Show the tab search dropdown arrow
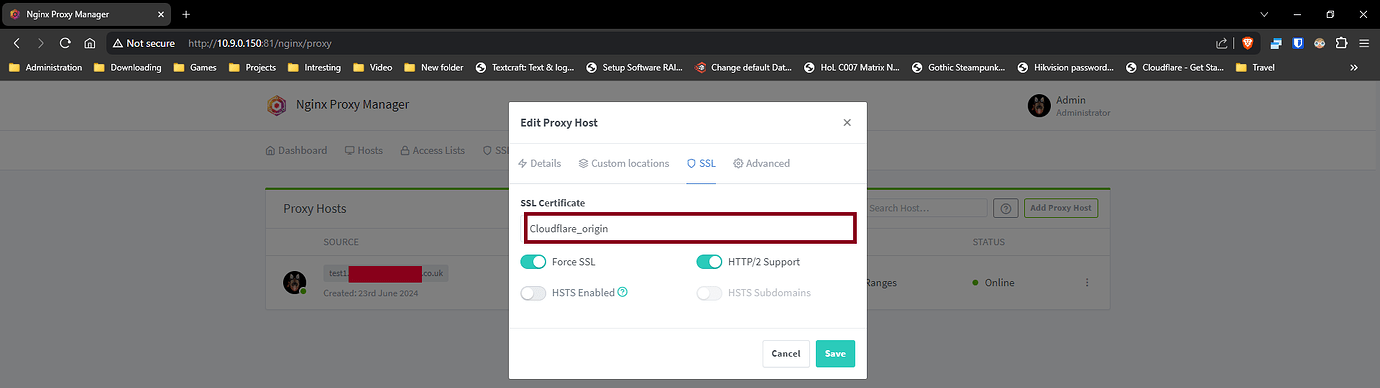This screenshot has height=388, width=1380. tap(1265, 14)
